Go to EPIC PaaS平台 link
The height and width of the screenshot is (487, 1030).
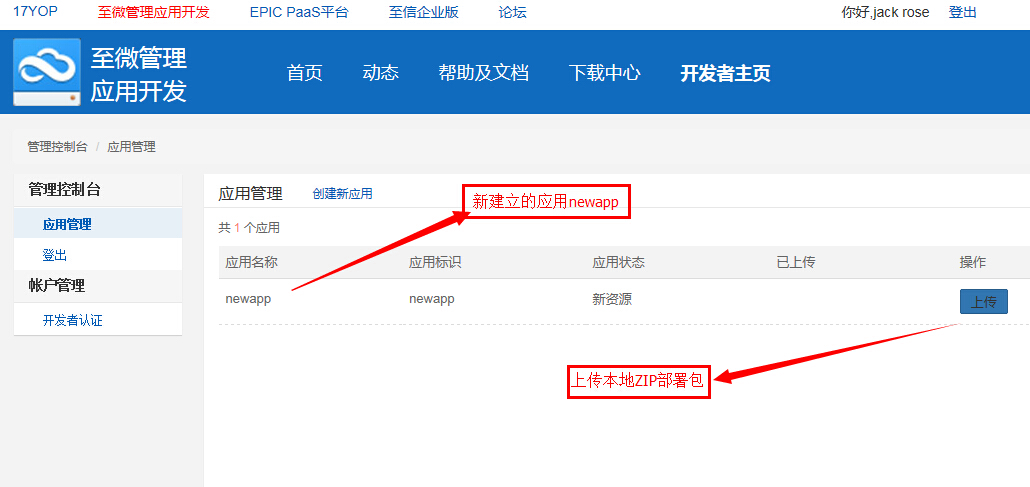pyautogui.click(x=300, y=12)
